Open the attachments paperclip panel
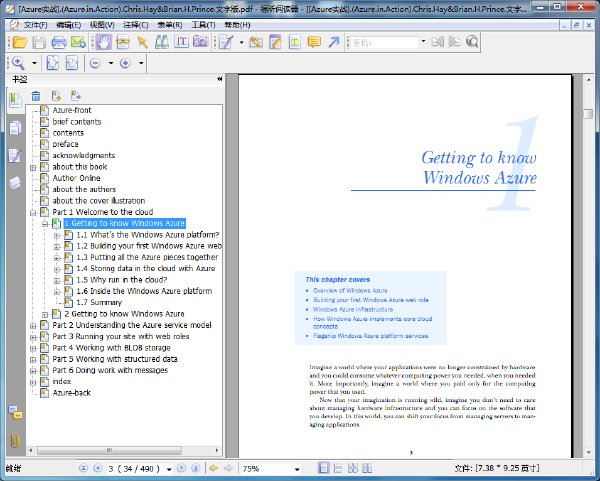The image size is (600, 481). click(15, 441)
